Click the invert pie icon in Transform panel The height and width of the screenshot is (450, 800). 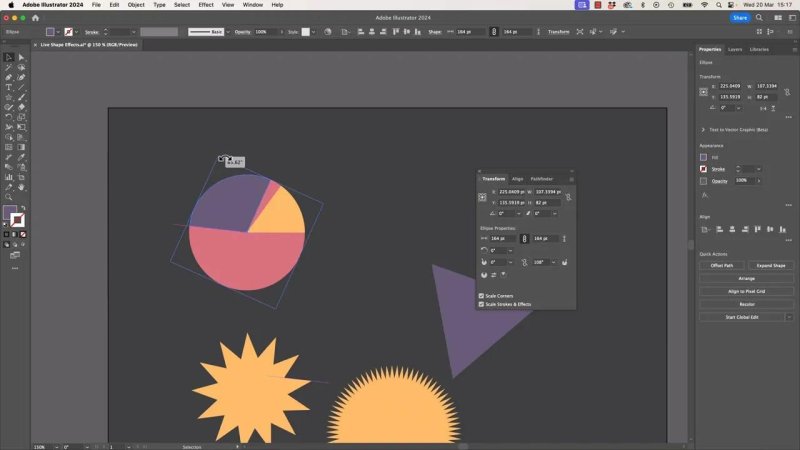(x=493, y=275)
